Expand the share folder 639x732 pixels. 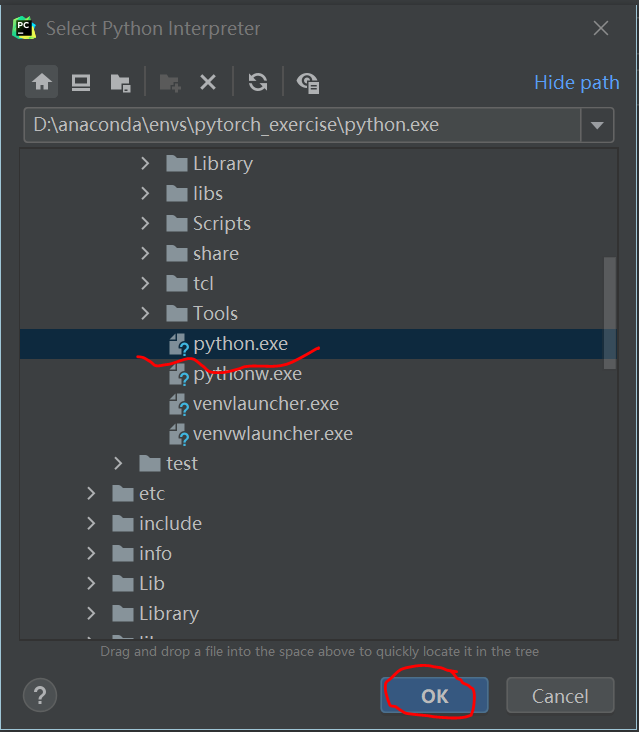[x=145, y=253]
